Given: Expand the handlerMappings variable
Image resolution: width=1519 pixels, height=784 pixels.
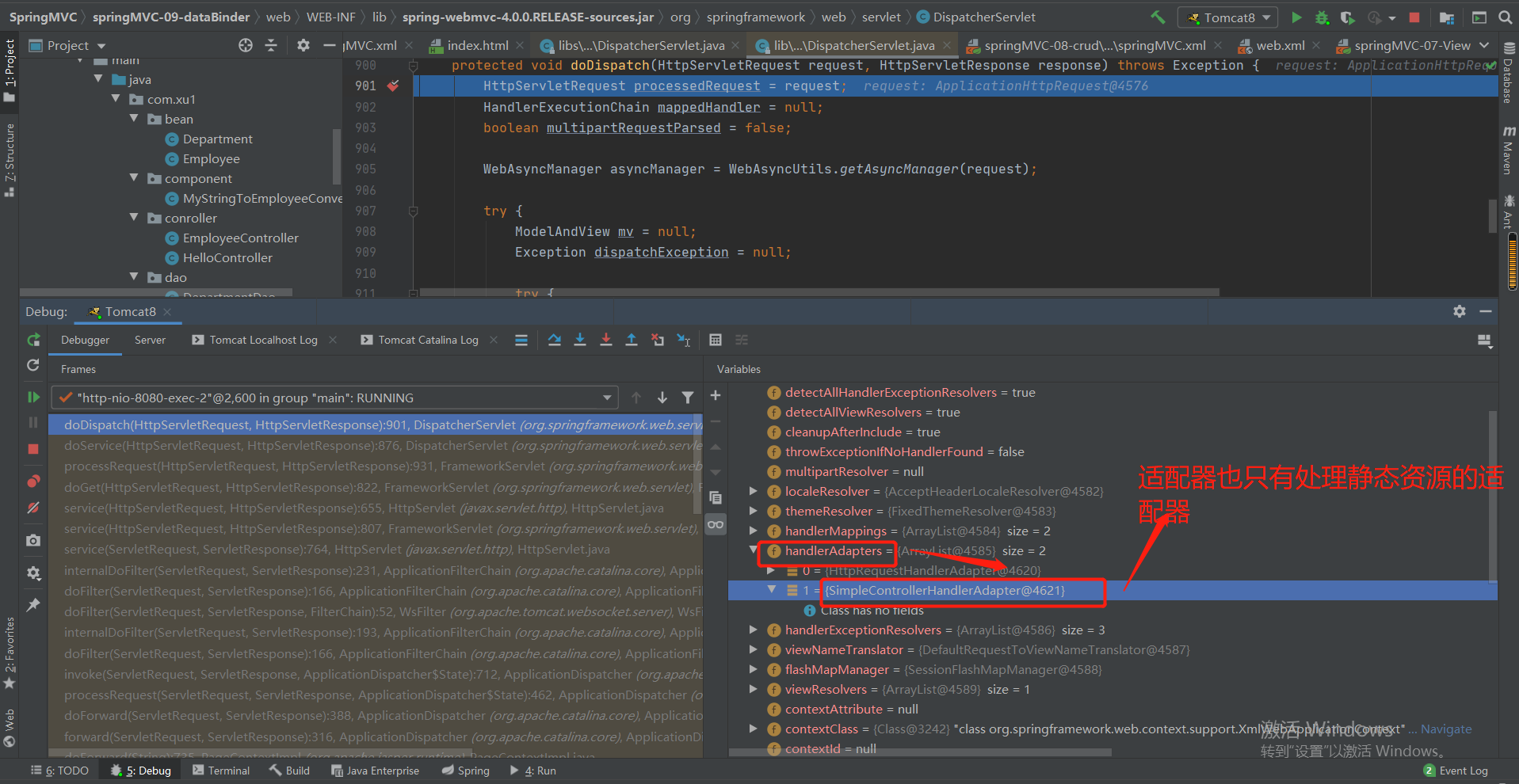Looking at the screenshot, I should 754,531.
